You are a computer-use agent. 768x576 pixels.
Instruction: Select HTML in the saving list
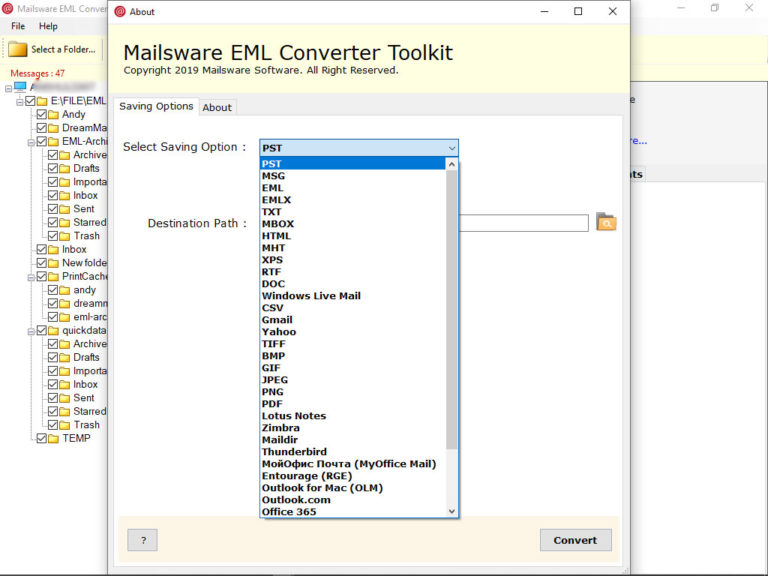(353, 236)
